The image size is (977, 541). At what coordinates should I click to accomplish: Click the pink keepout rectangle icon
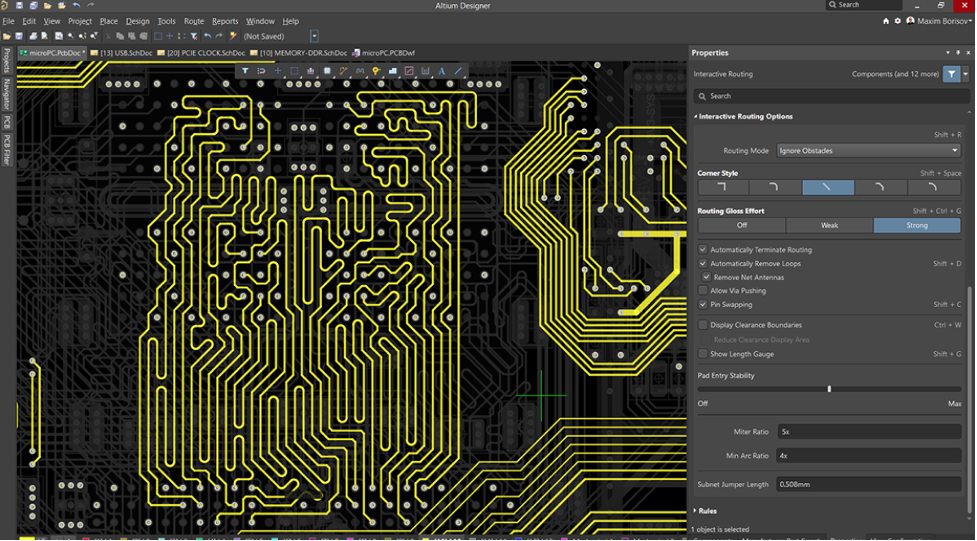pyautogui.click(x=409, y=71)
